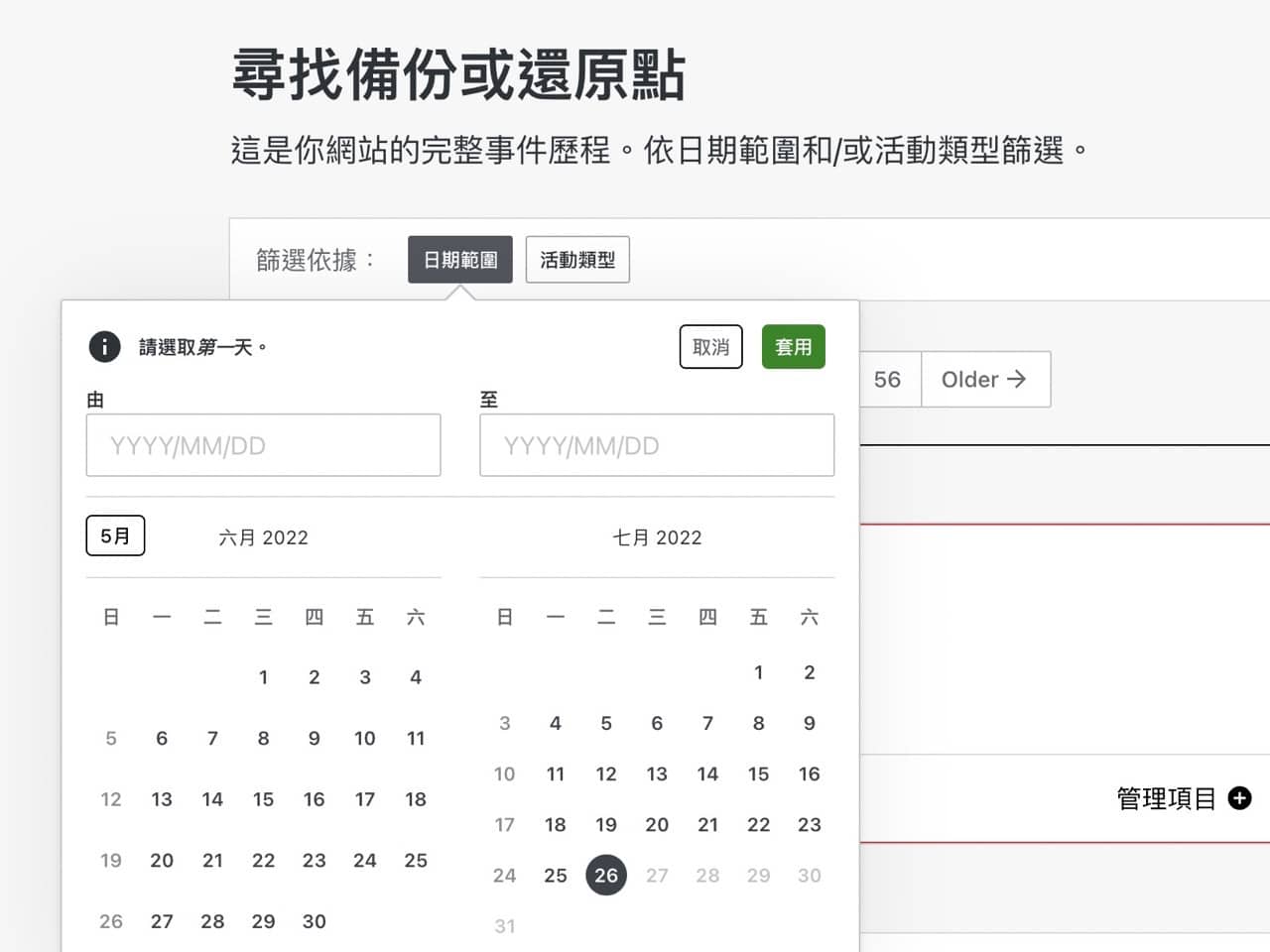
Task: Focus the 由 start date field
Action: tap(264, 445)
